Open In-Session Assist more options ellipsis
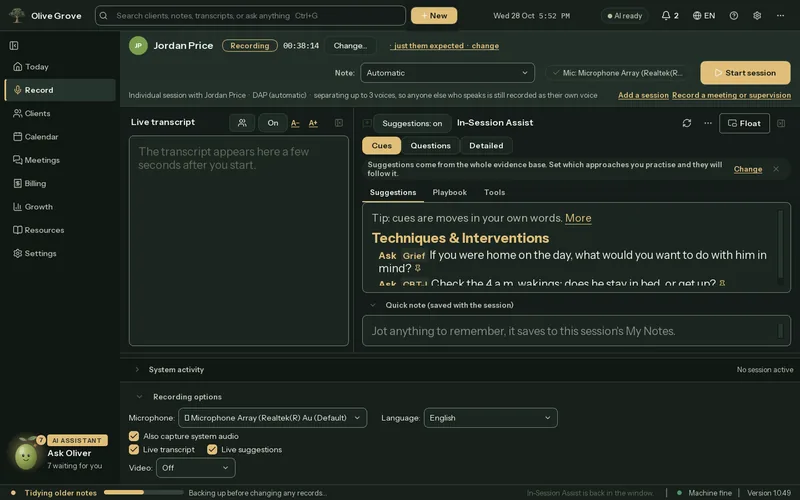 pos(708,123)
